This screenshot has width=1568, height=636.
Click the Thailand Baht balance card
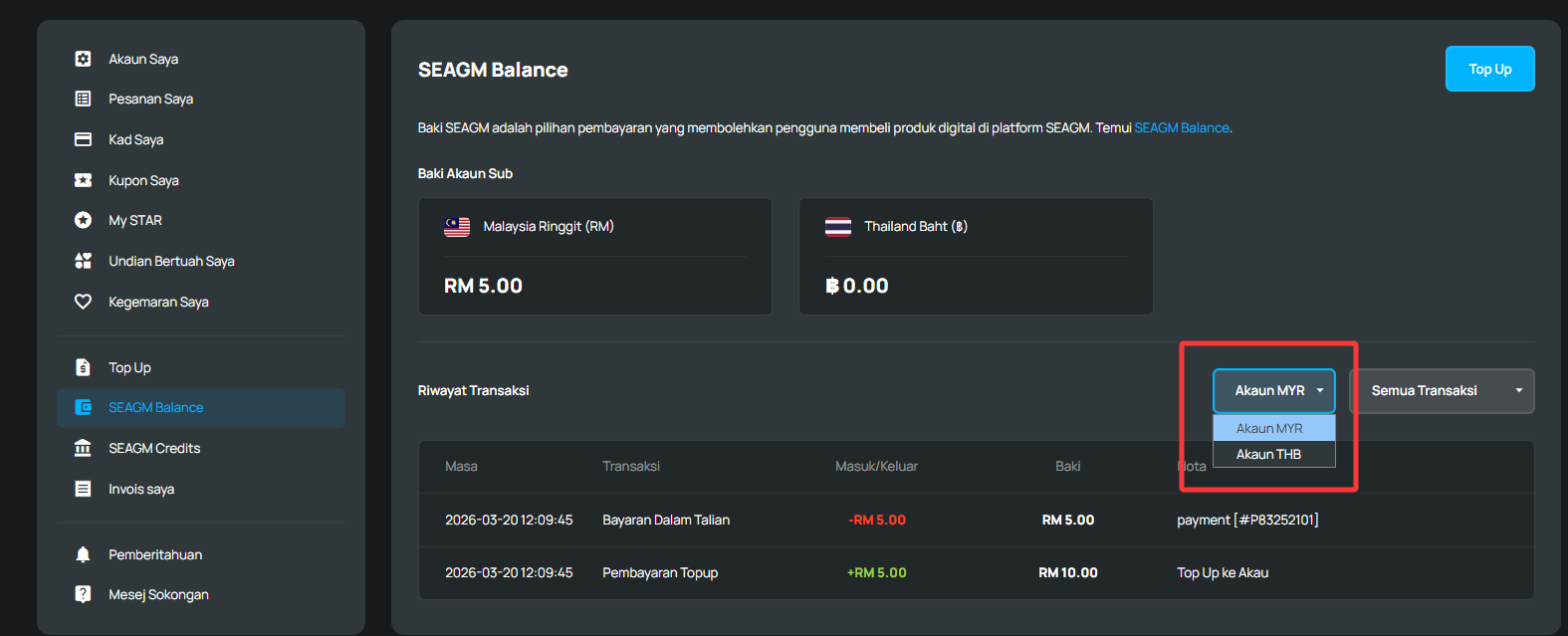coord(976,256)
